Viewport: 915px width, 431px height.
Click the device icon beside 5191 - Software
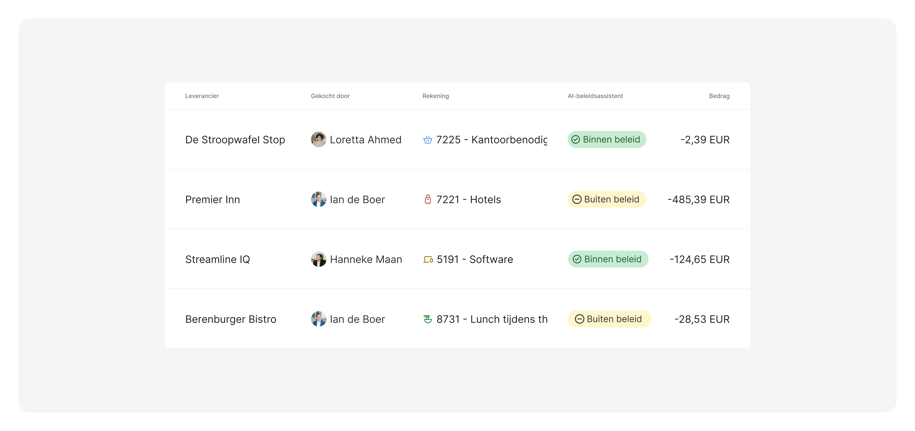pos(428,260)
